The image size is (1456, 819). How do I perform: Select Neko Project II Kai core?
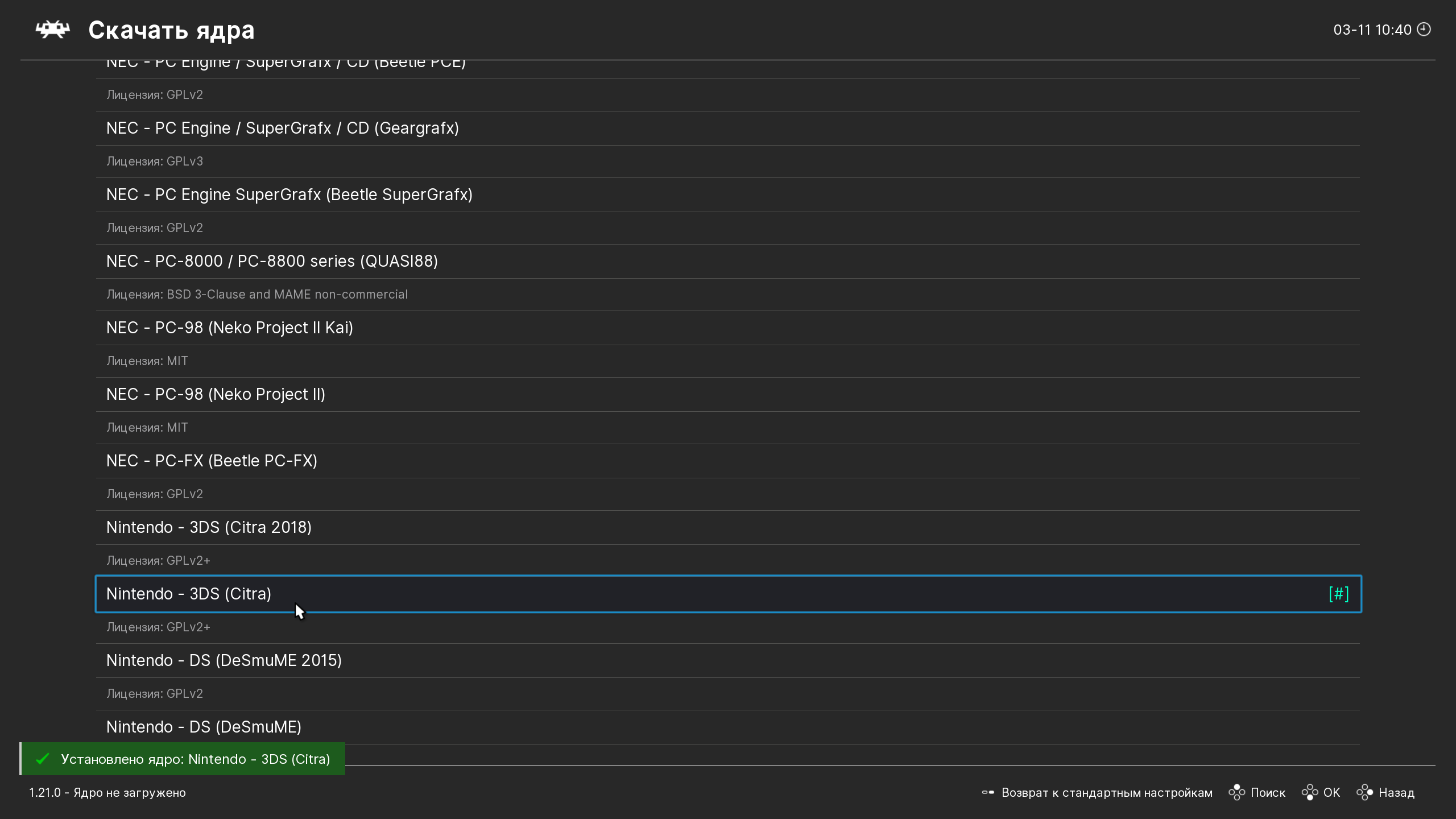click(229, 328)
